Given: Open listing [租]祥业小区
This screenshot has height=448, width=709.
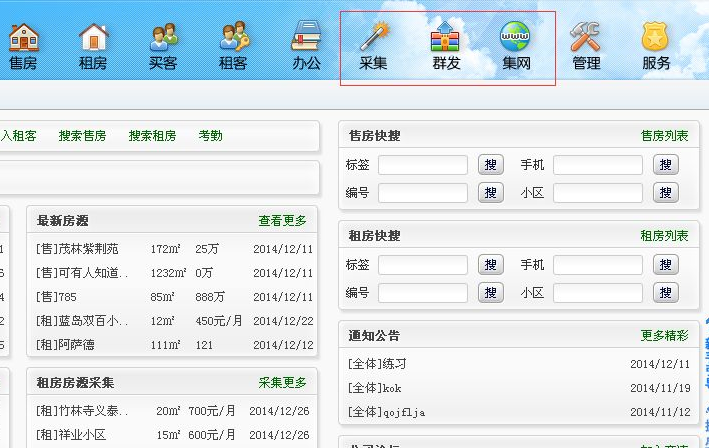Looking at the screenshot, I should 71,435.
